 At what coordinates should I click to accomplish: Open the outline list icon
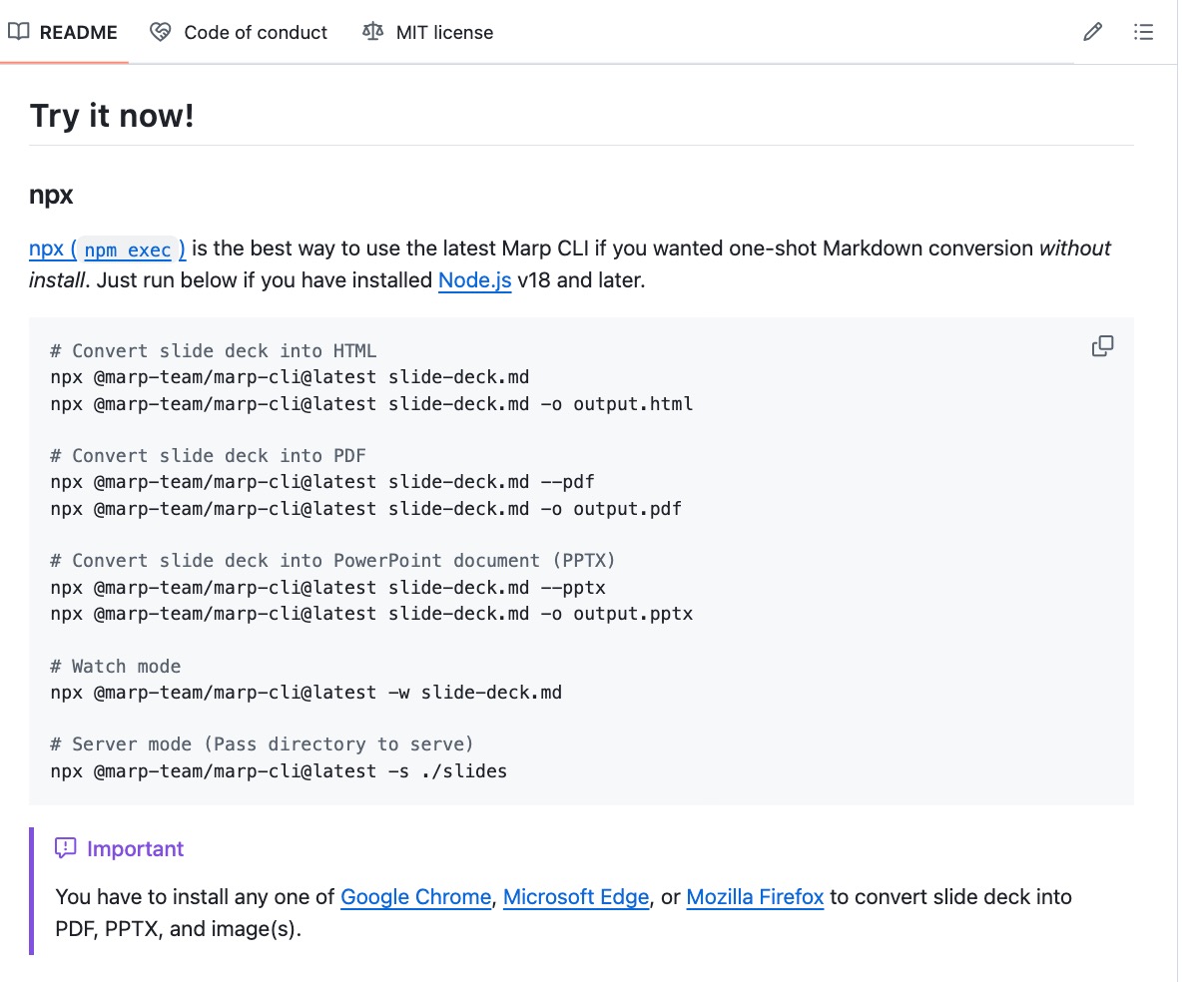pyautogui.click(x=1143, y=32)
